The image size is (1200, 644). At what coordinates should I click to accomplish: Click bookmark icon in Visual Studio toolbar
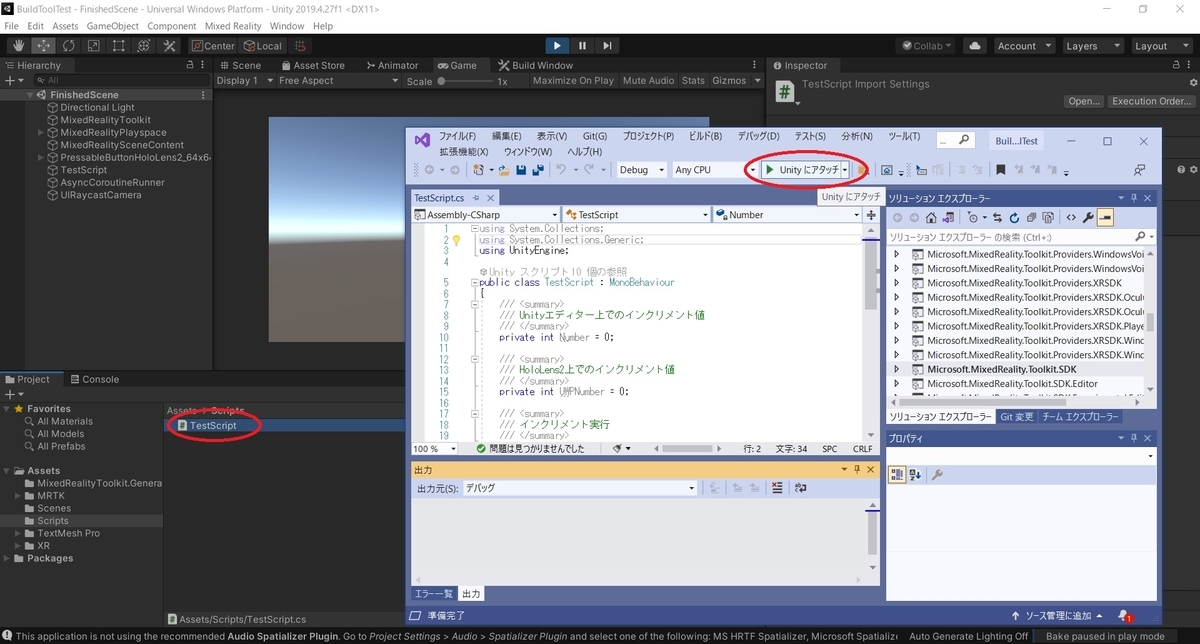pos(1000,170)
